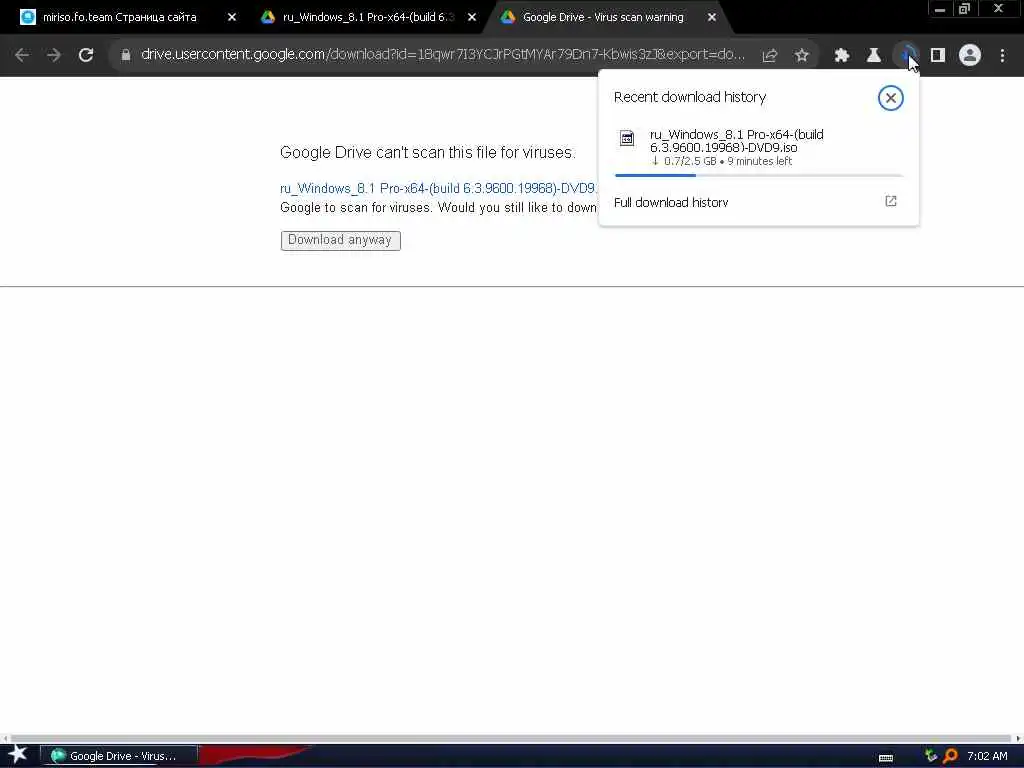Click the keyboard icon in system tray
1024x768 pixels.
point(886,758)
